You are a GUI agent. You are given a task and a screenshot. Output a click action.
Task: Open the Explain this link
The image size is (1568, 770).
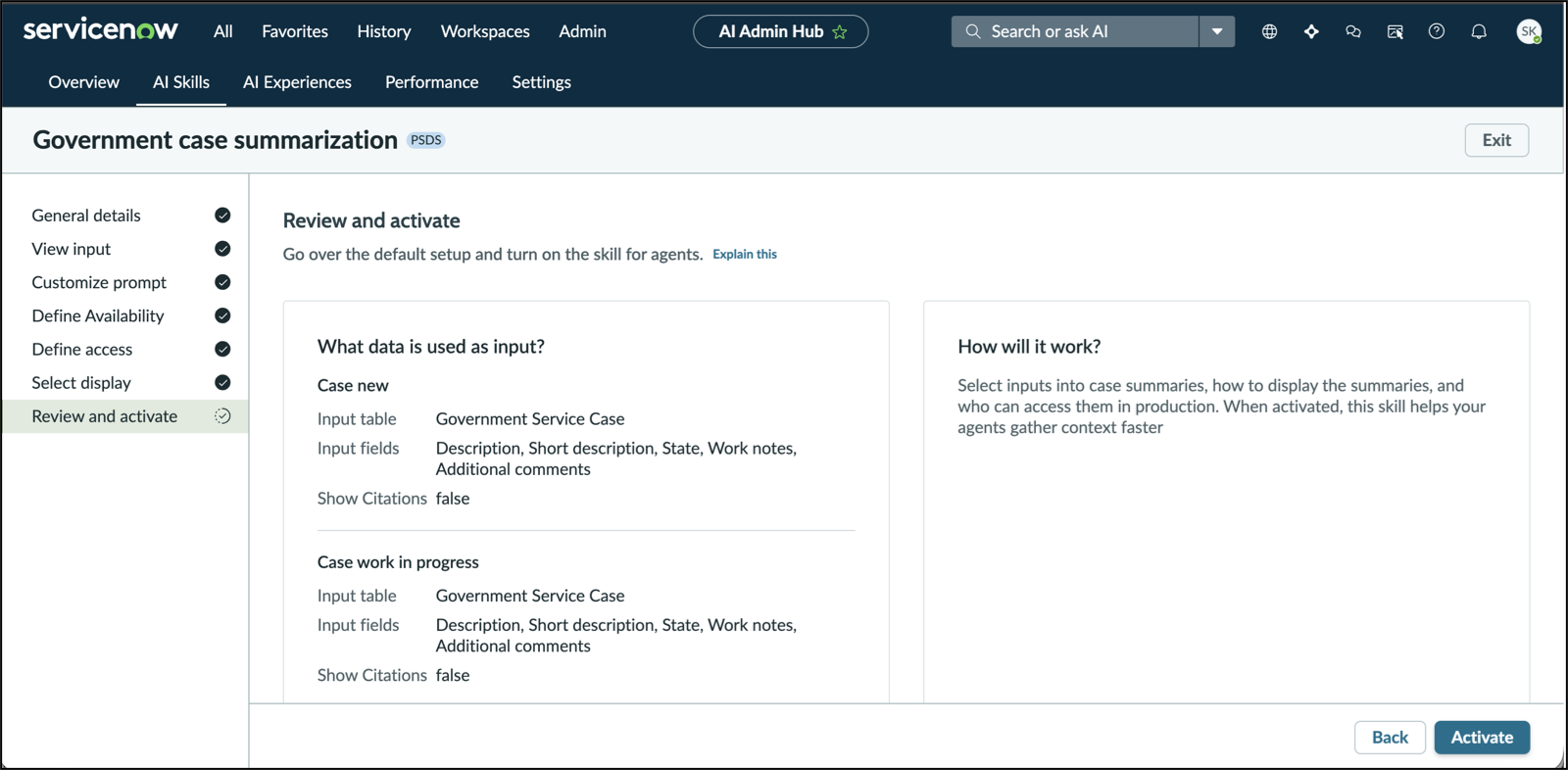[745, 255]
